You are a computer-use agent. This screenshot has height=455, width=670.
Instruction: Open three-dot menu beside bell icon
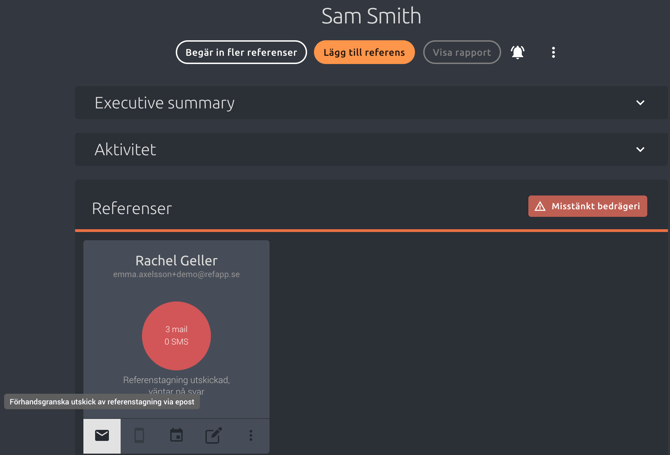coord(553,52)
